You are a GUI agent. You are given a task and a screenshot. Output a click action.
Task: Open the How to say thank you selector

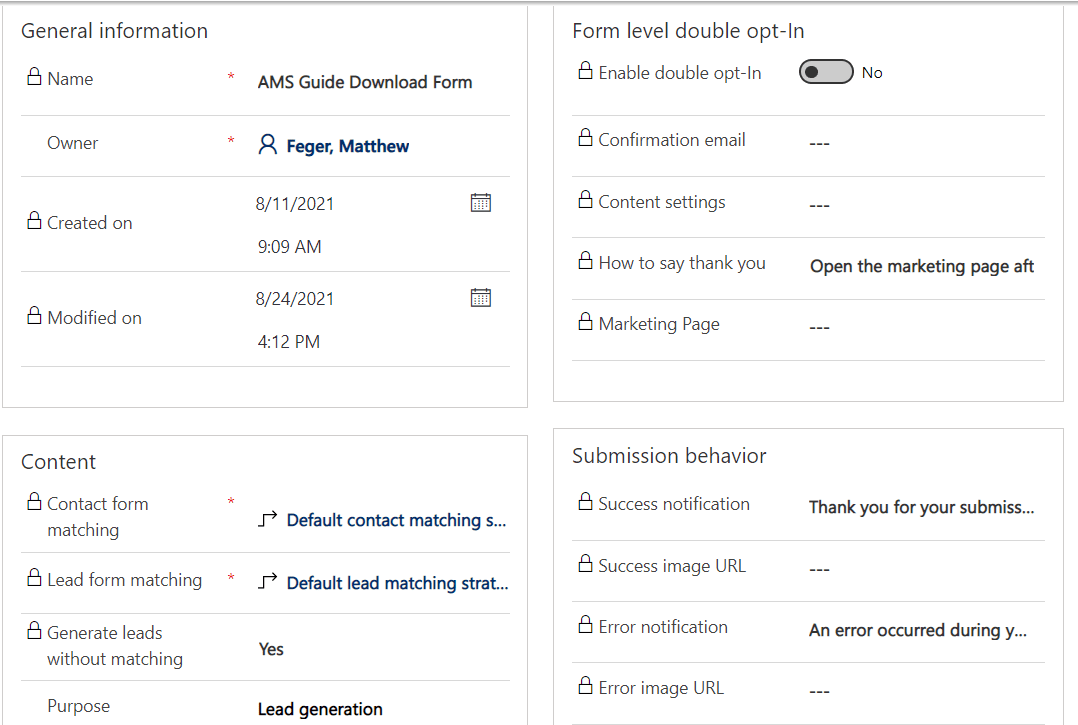click(920, 266)
